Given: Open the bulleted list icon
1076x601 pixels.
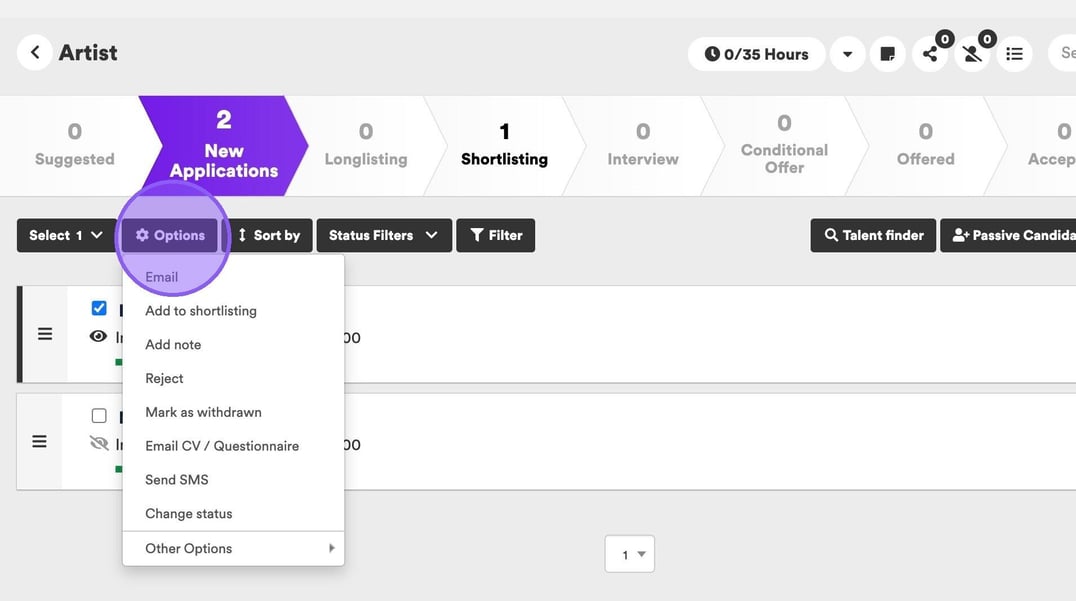Looking at the screenshot, I should click(1015, 54).
